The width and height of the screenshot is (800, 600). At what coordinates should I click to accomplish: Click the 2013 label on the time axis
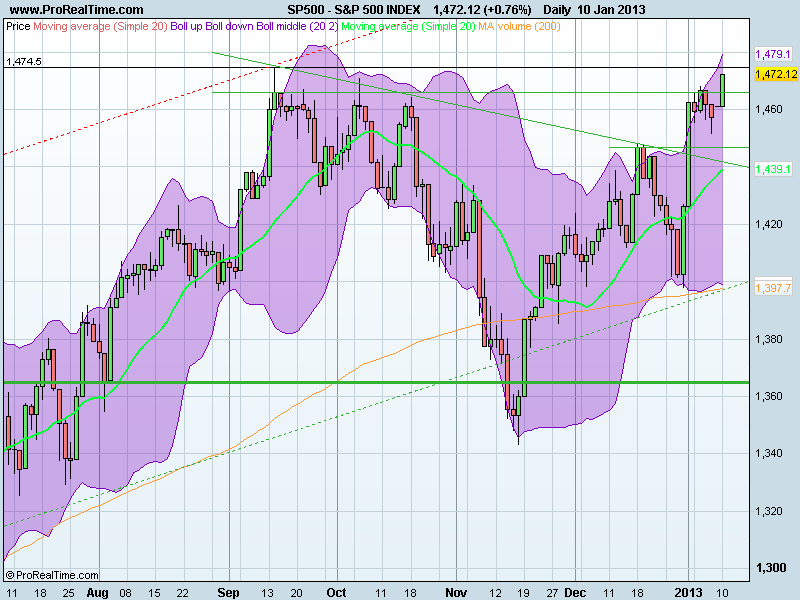(689, 592)
